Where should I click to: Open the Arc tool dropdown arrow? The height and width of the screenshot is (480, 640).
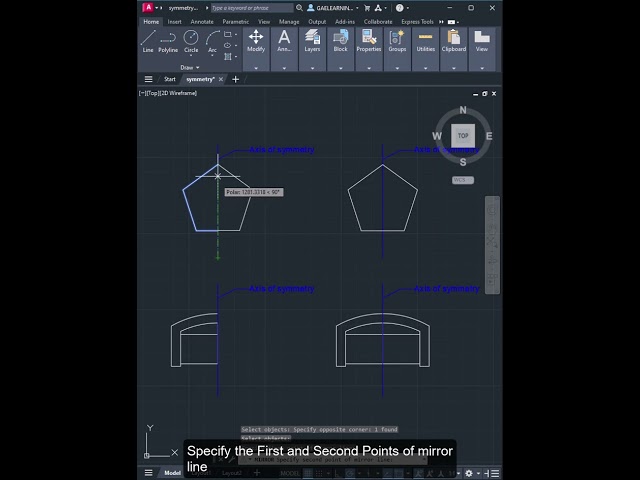click(x=212, y=56)
